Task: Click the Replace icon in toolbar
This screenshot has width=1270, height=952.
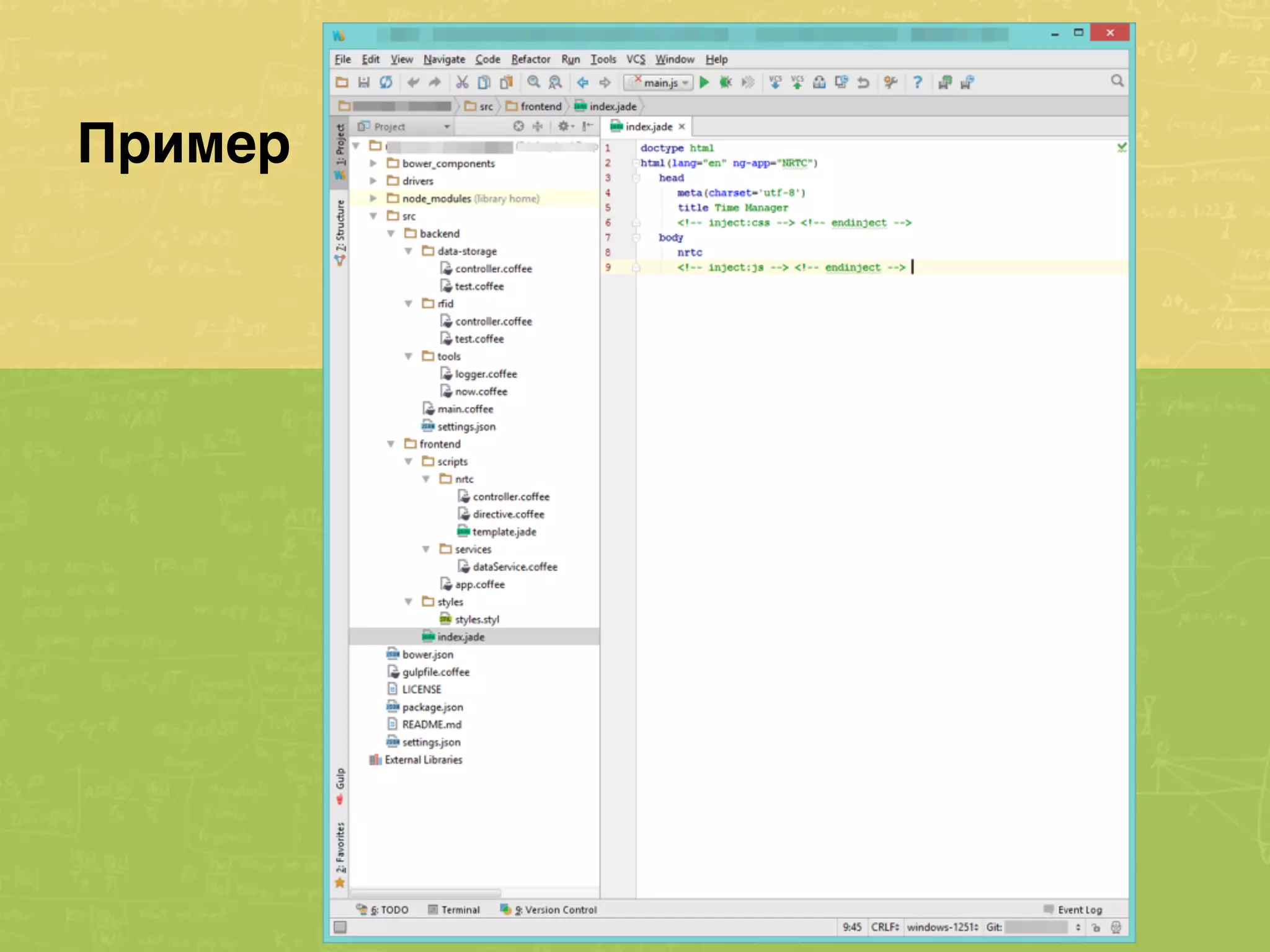Action: [556, 82]
